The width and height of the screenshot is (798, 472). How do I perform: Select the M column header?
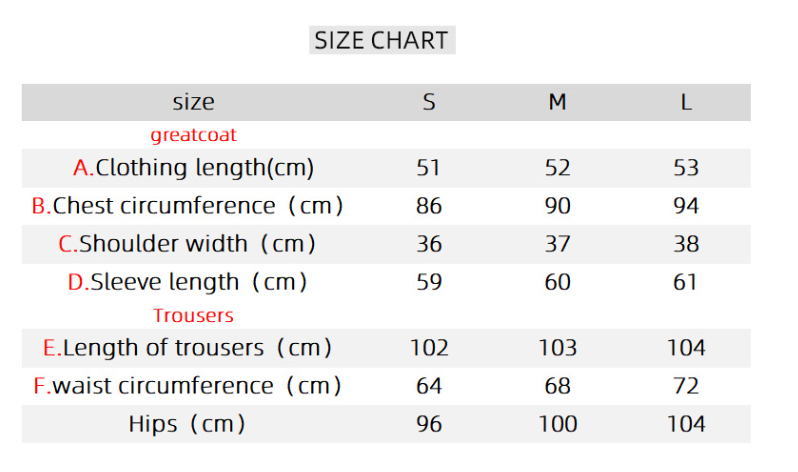557,102
